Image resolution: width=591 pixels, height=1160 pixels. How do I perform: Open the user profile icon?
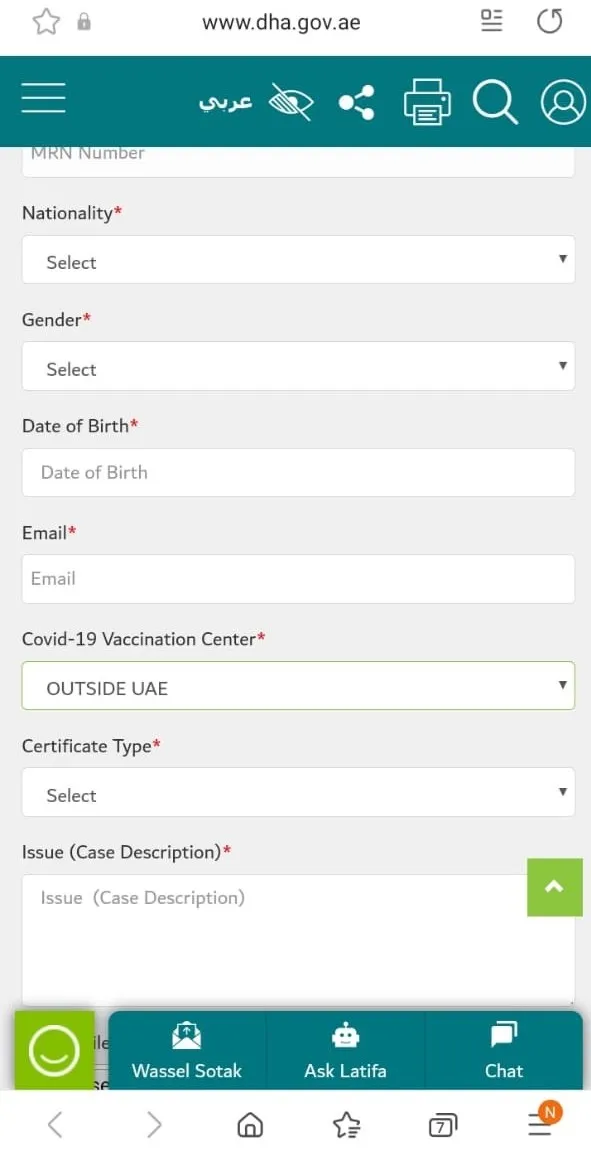[x=564, y=101]
